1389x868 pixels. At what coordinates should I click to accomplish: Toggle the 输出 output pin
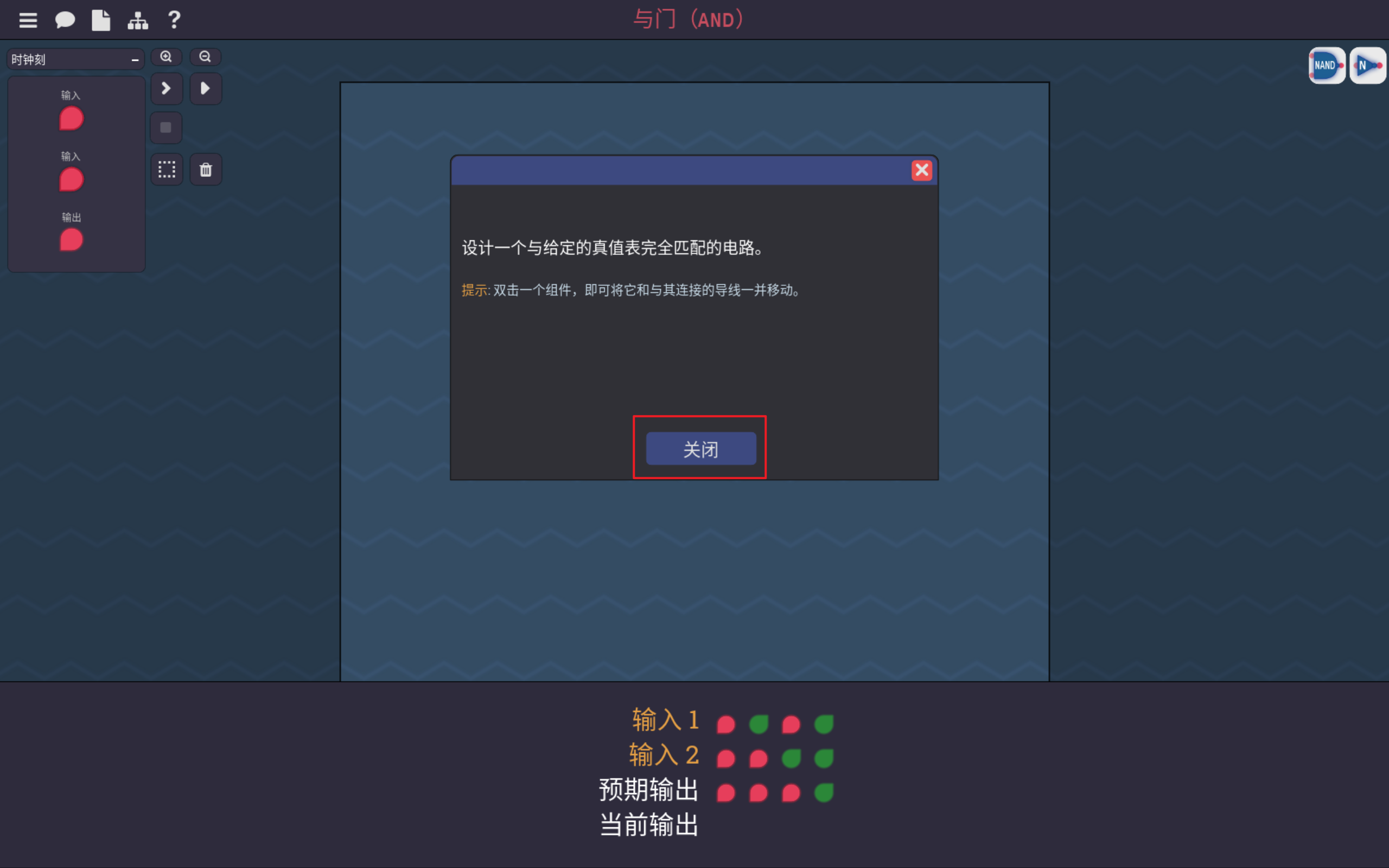pyautogui.click(x=71, y=240)
